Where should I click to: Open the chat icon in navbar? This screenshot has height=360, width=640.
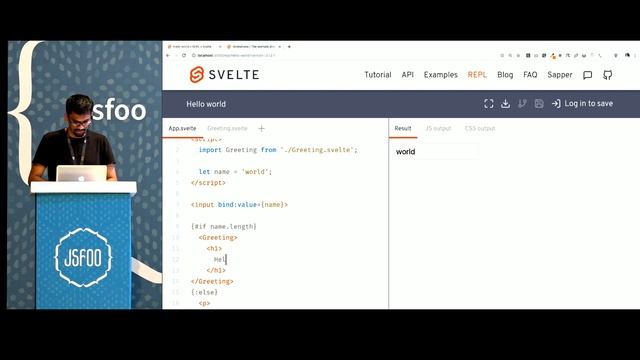coord(587,75)
